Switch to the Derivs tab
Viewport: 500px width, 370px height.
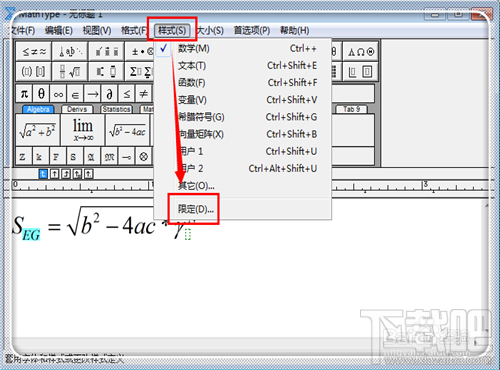pyautogui.click(x=77, y=109)
